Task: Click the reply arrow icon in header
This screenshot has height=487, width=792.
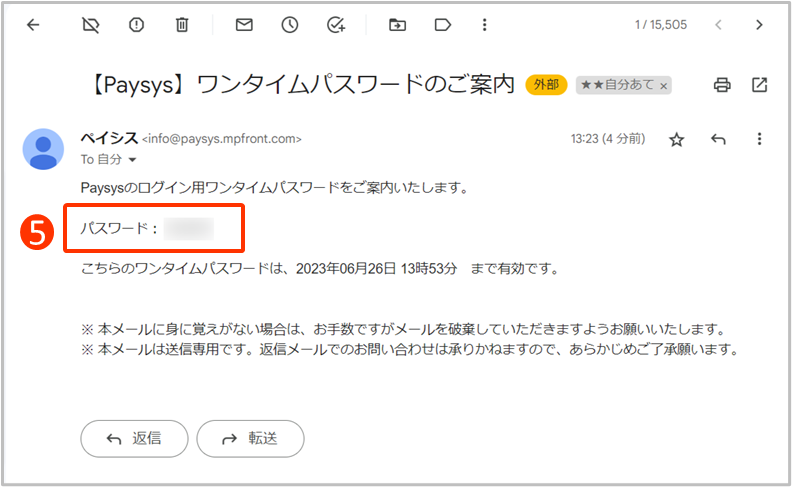Action: click(717, 139)
